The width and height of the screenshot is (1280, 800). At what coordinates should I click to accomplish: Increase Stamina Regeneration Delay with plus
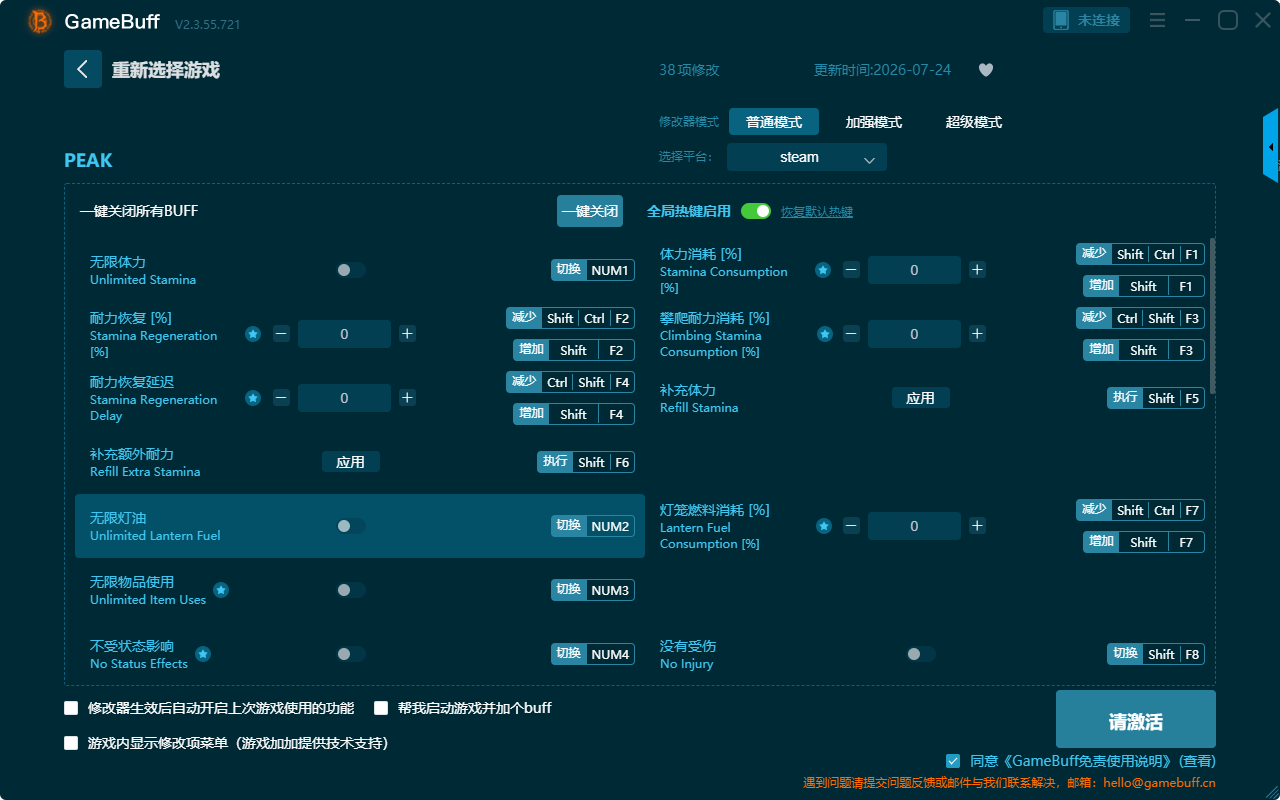coord(407,398)
